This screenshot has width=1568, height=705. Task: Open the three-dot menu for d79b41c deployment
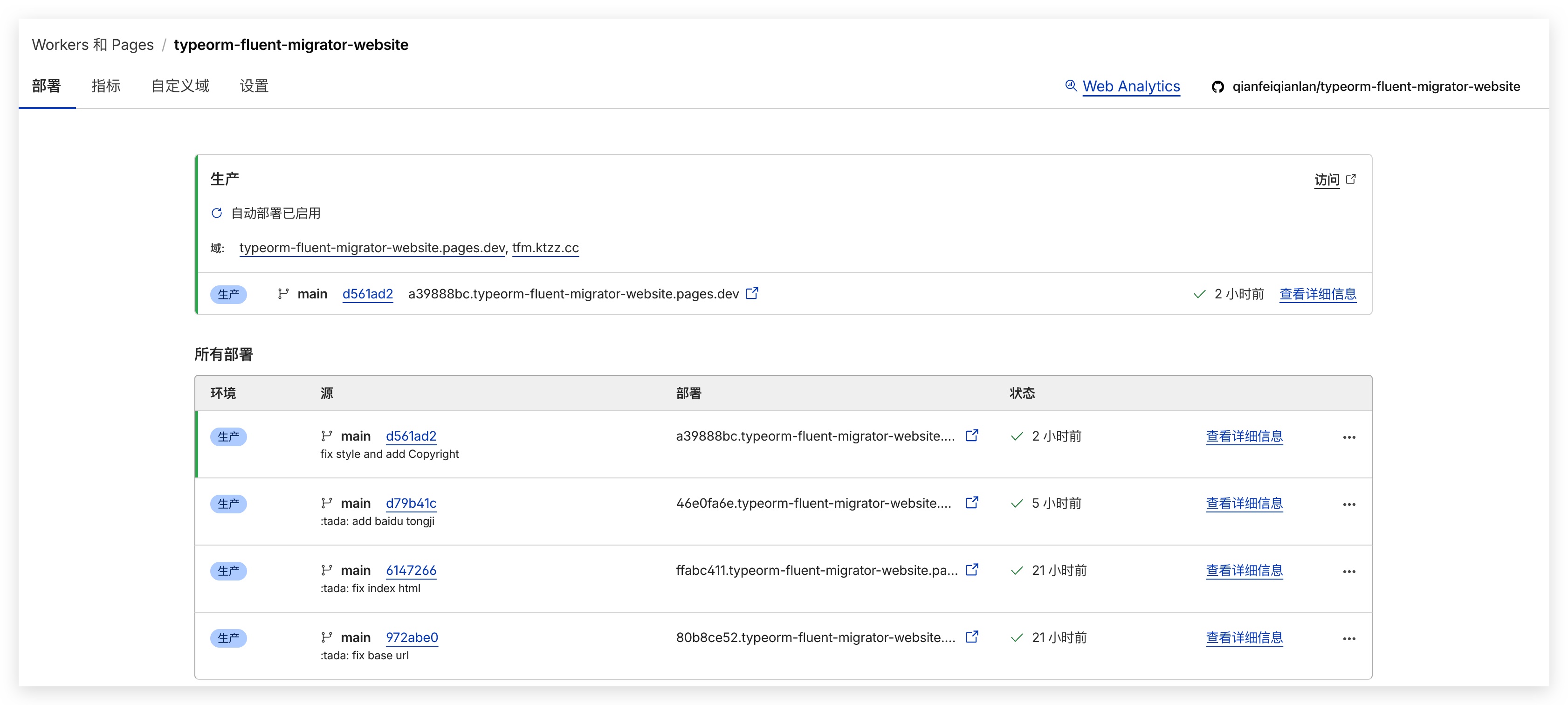1350,504
